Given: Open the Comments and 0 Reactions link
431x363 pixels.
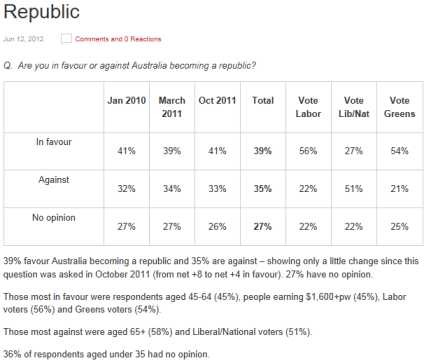Looking at the screenshot, I should [x=118, y=39].
